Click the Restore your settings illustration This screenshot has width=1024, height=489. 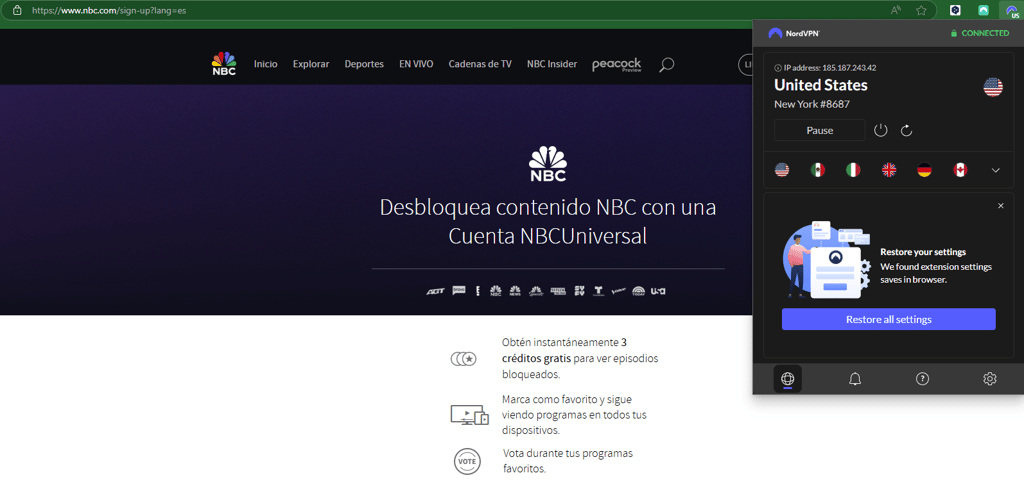point(826,260)
